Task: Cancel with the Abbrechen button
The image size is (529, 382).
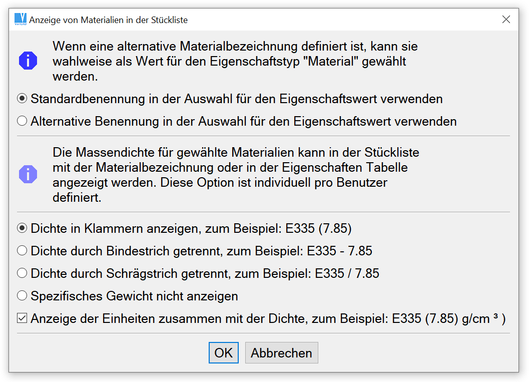Action: tap(281, 353)
